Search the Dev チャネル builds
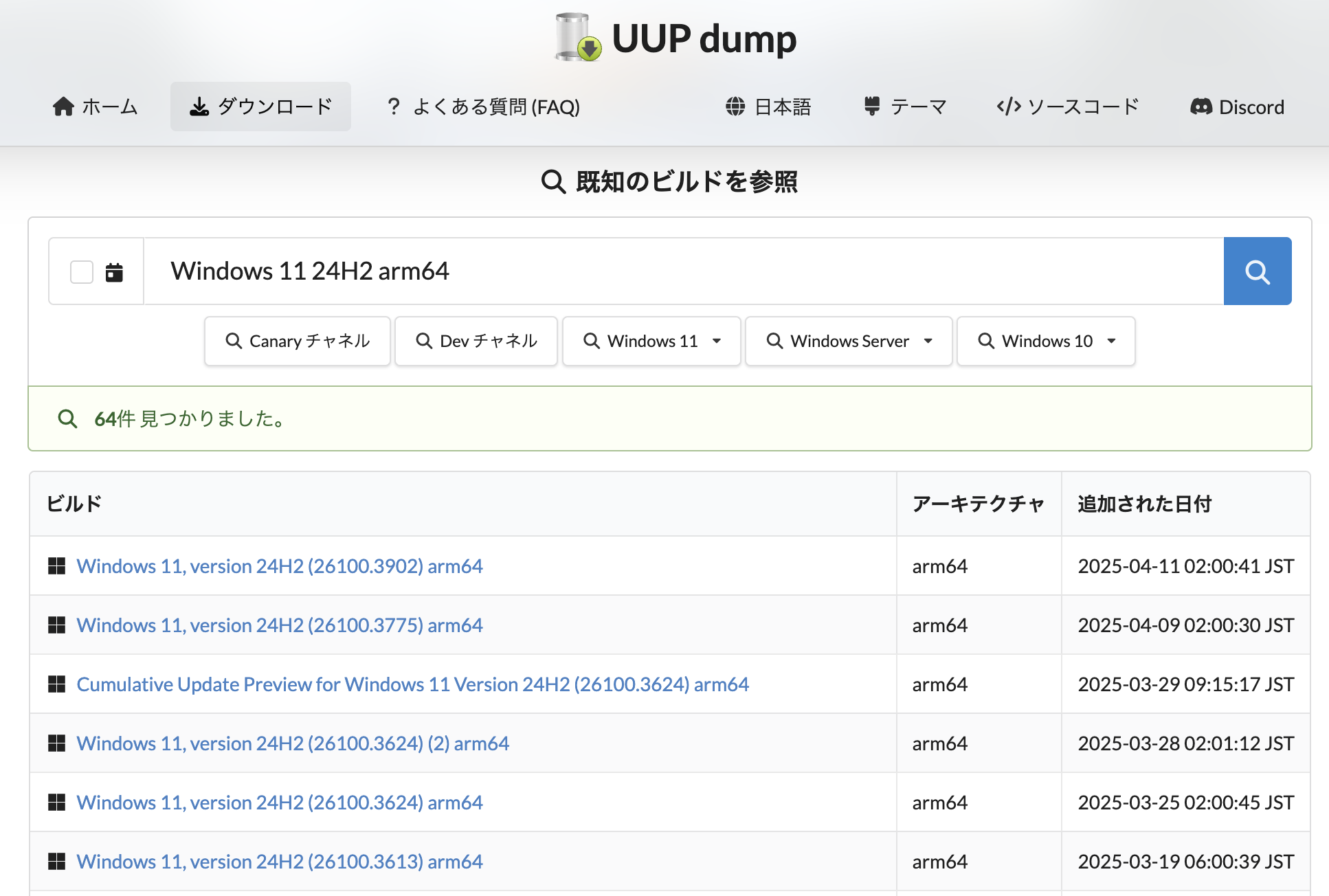The height and width of the screenshot is (896, 1329). click(476, 341)
